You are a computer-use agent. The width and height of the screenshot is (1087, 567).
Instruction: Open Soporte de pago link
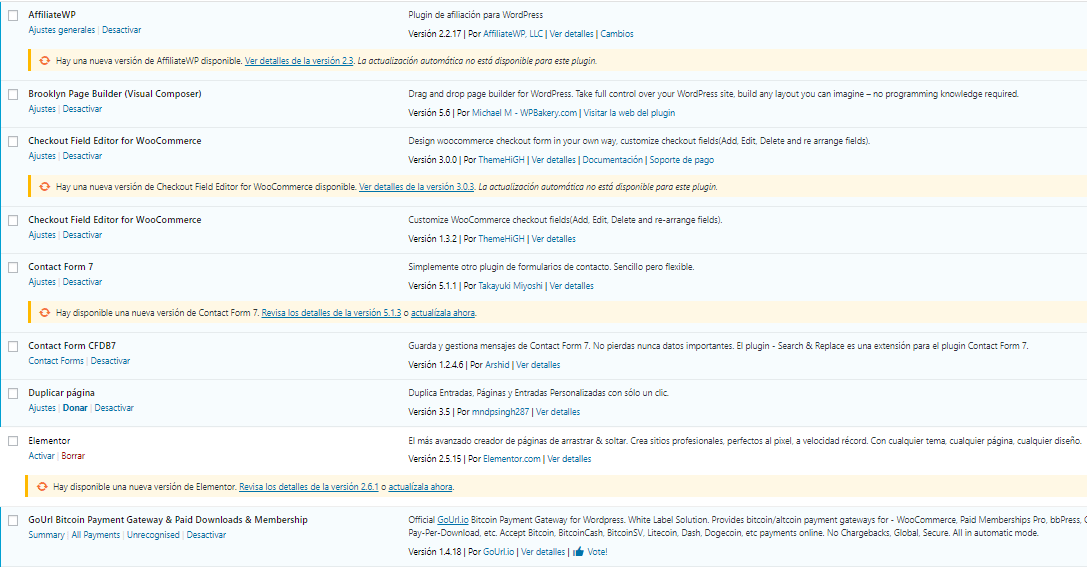coord(681,160)
